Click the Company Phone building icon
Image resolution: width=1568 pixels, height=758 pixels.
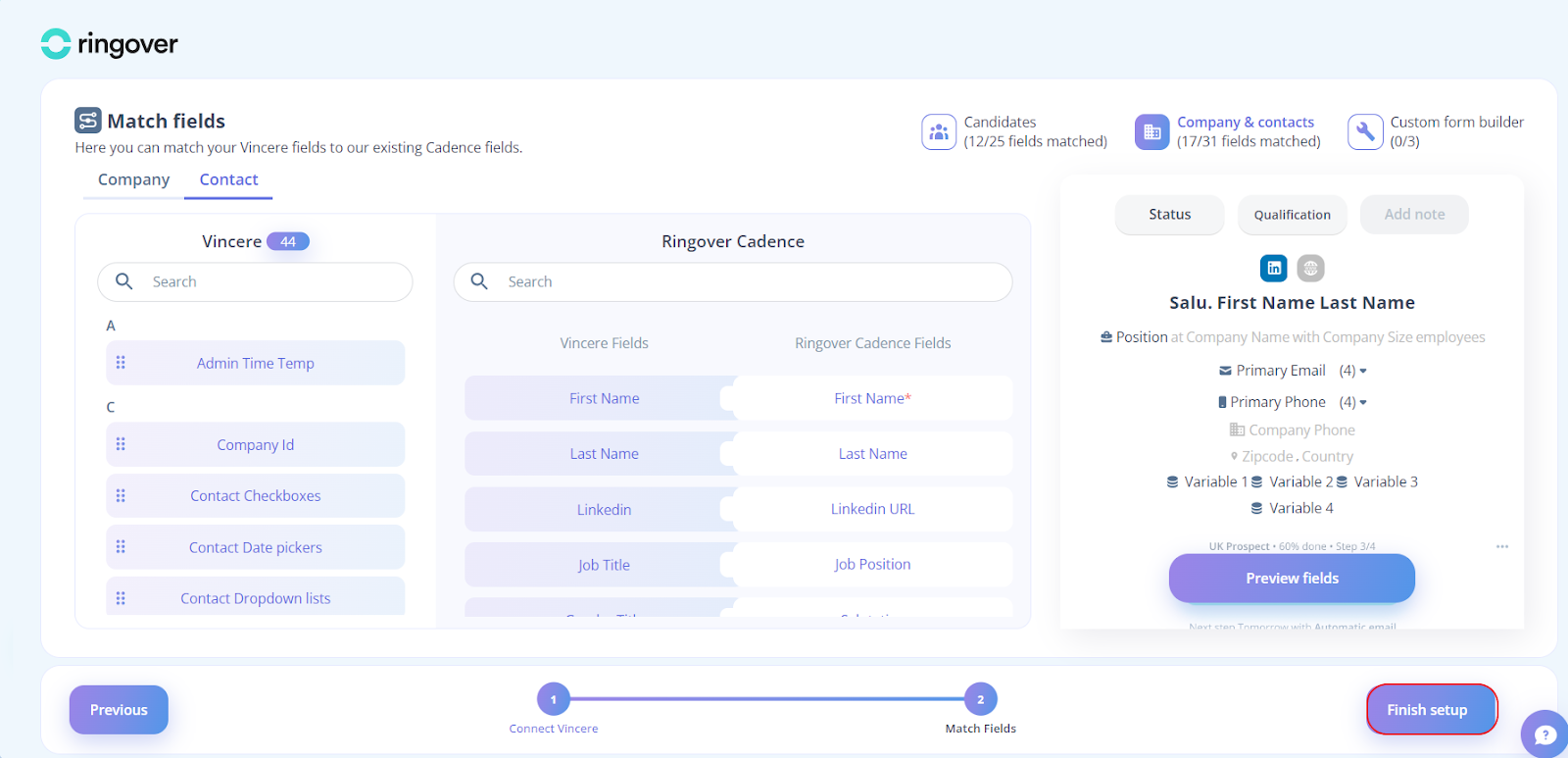tap(1237, 430)
